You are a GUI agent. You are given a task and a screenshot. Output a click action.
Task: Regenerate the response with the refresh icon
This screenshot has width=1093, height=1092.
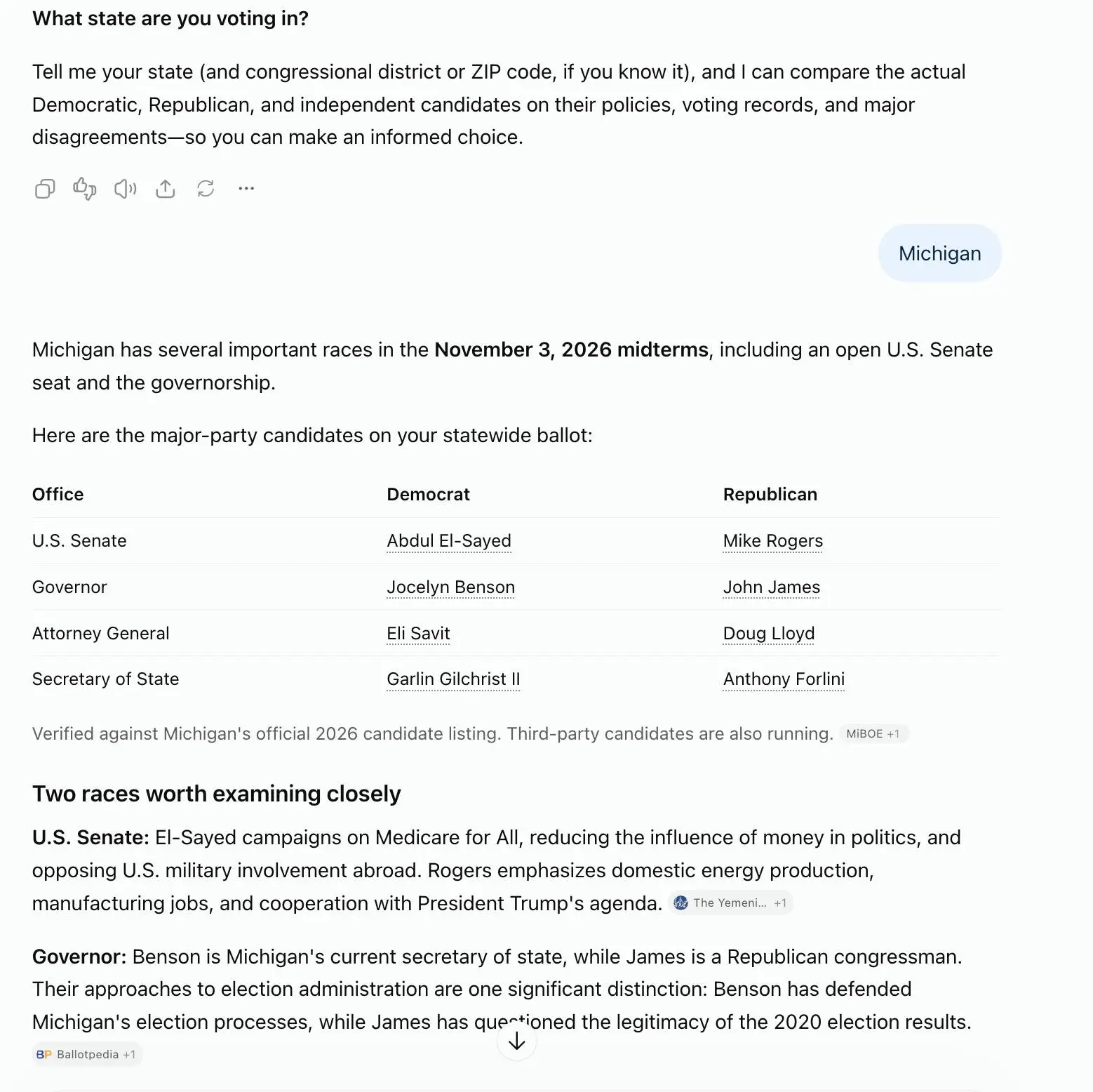click(206, 189)
